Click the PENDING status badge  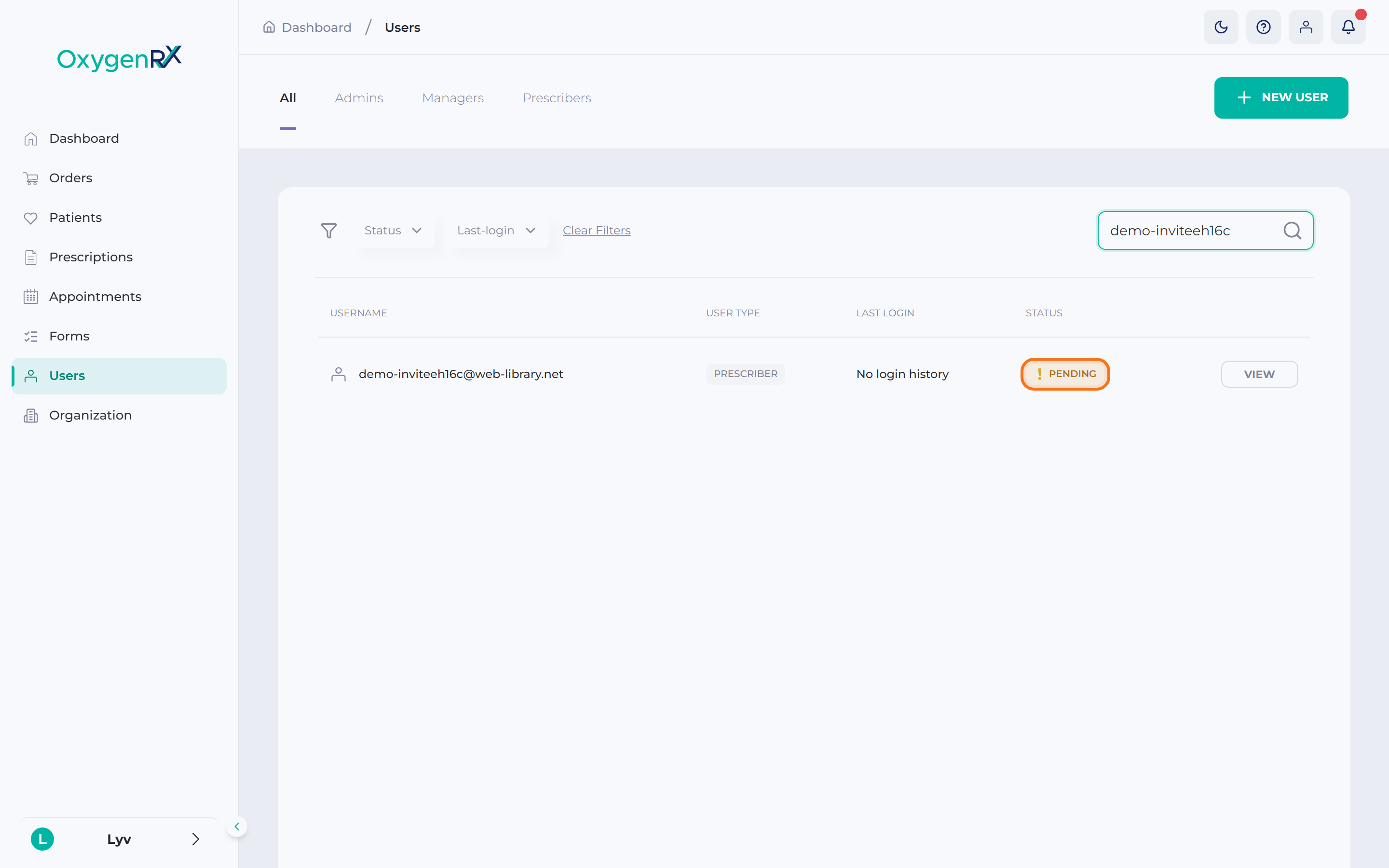point(1065,374)
